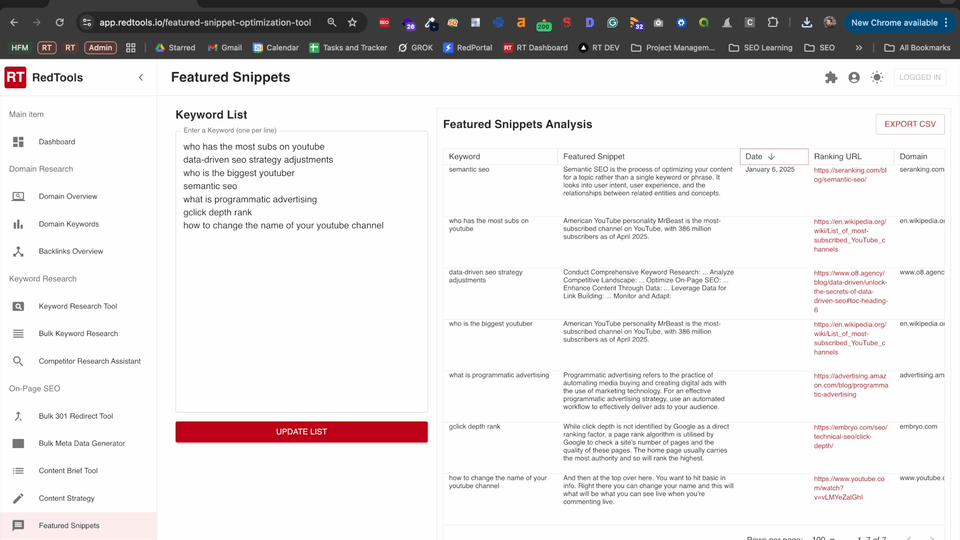Open the Chrome three-dot menu
The image size is (960, 540).
pyautogui.click(x=947, y=23)
